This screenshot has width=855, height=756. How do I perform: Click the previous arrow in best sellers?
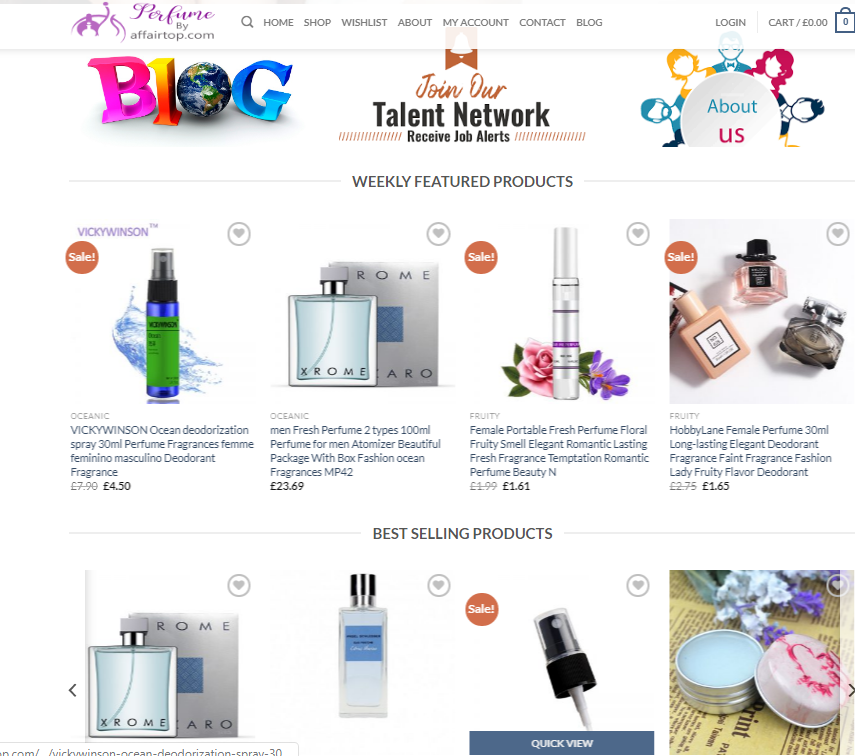pos(73,690)
